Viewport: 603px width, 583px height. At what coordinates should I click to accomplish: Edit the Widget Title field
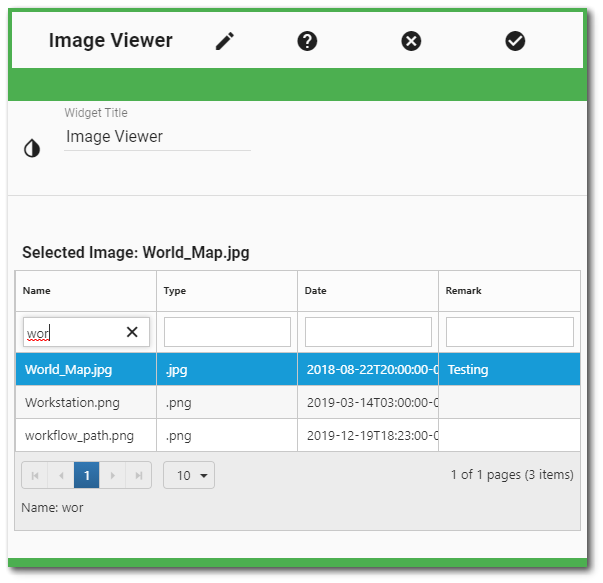tap(157, 137)
